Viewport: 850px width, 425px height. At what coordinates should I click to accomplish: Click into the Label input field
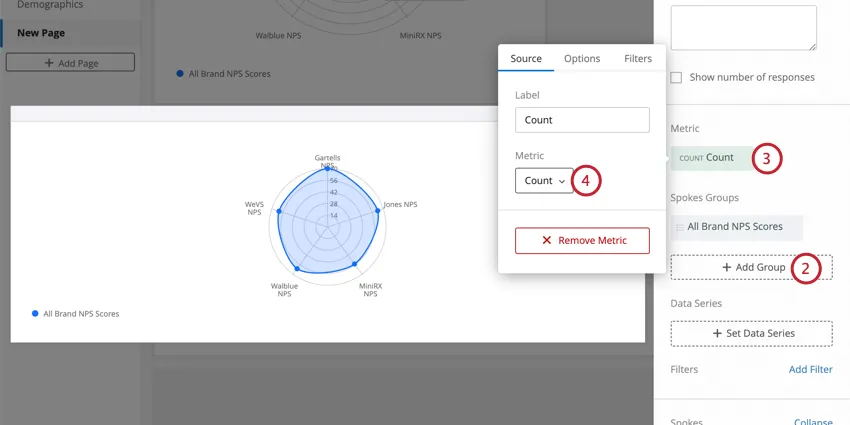pos(582,120)
